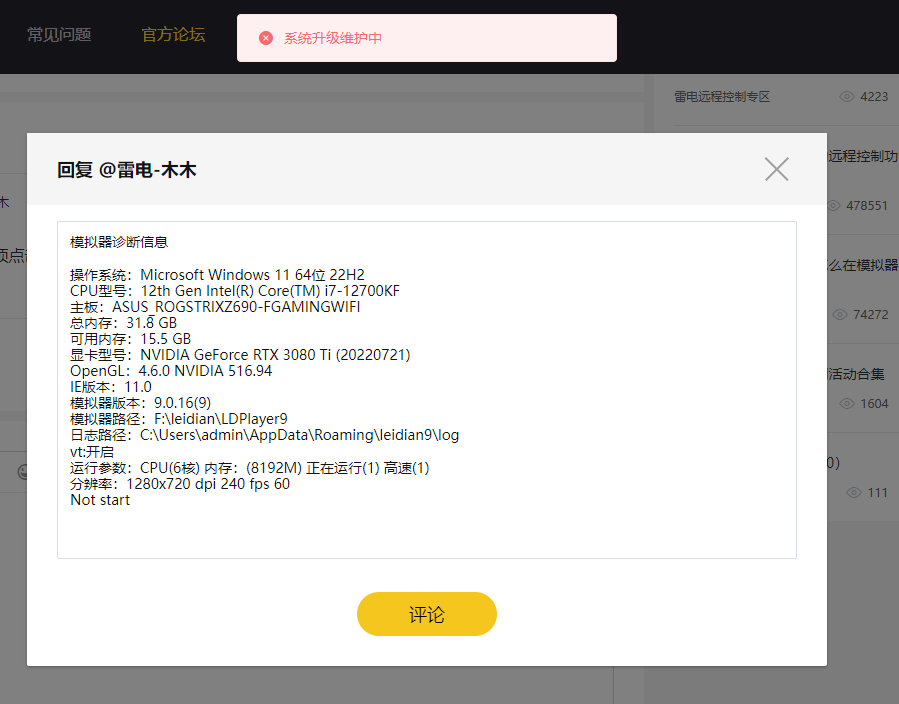Open the 常见问题 navigation item
This screenshot has width=899, height=704.
(59, 35)
